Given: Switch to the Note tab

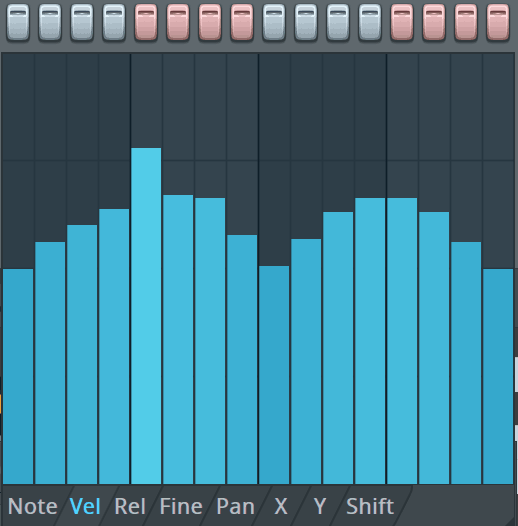Looking at the screenshot, I should tap(33, 506).
